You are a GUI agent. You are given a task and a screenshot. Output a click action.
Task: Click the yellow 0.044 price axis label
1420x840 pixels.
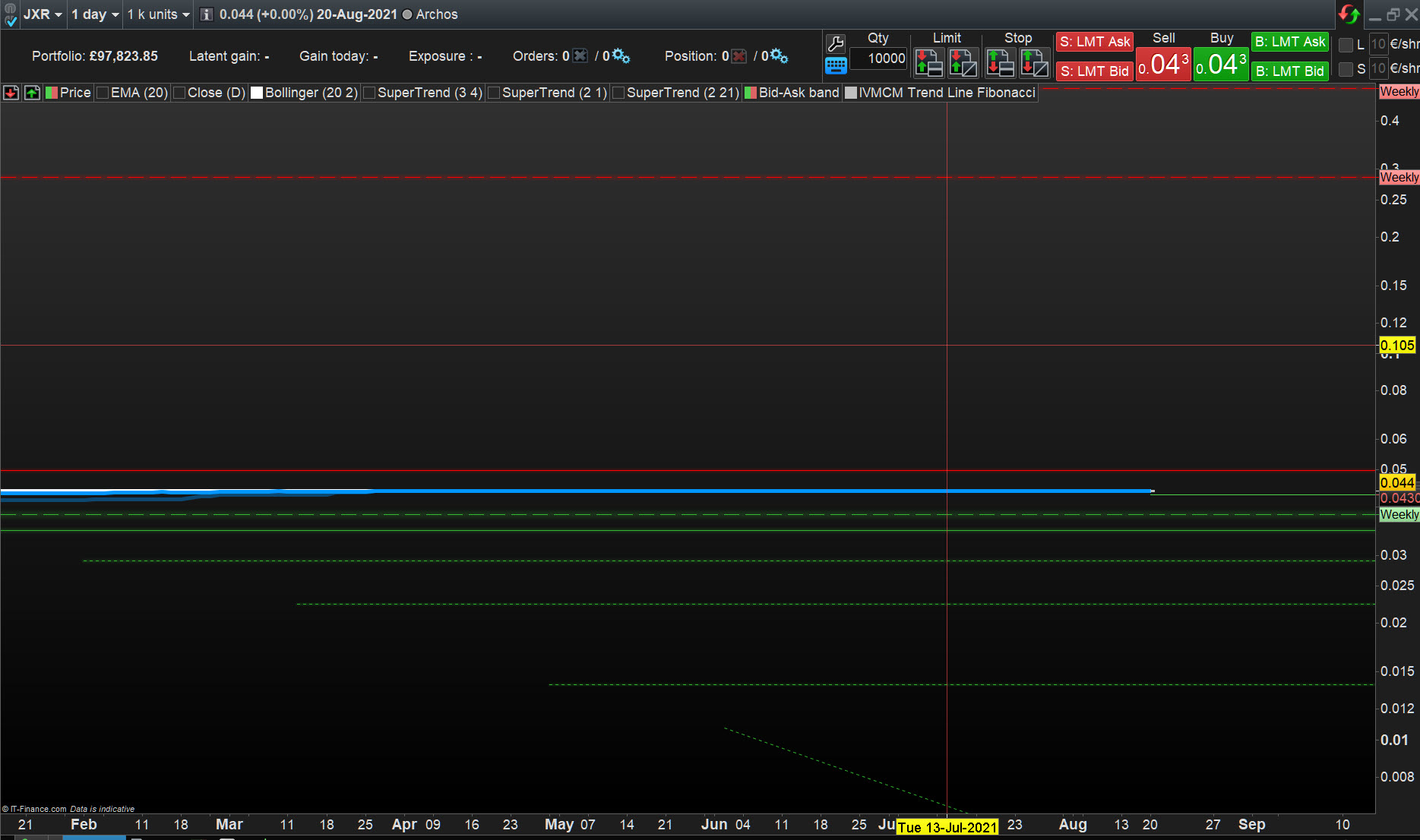click(x=1397, y=483)
